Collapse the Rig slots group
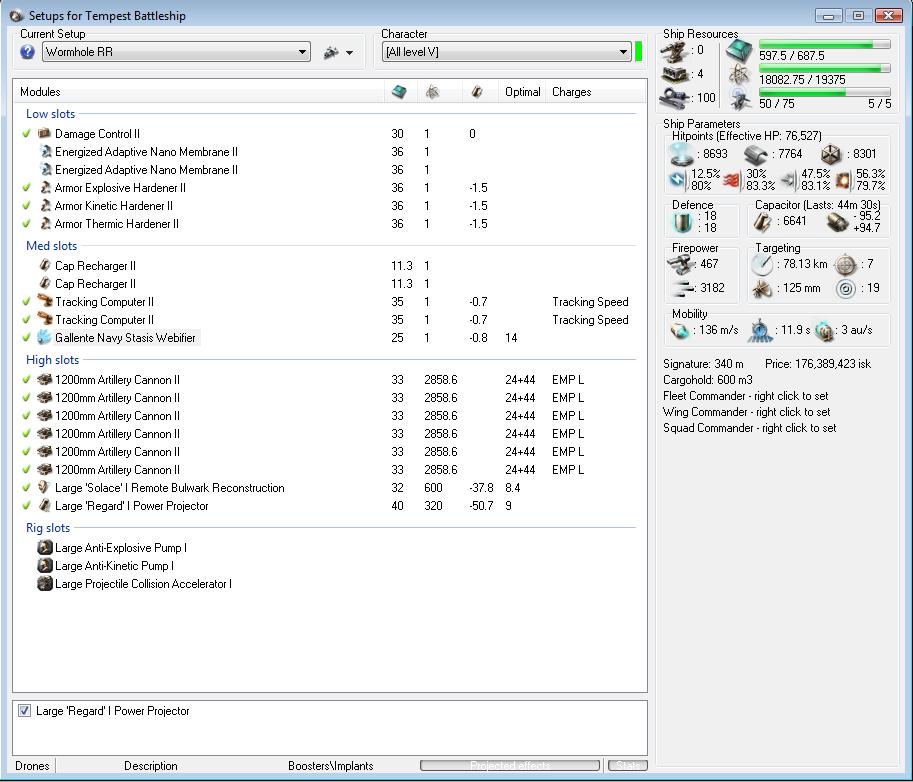 [48, 528]
